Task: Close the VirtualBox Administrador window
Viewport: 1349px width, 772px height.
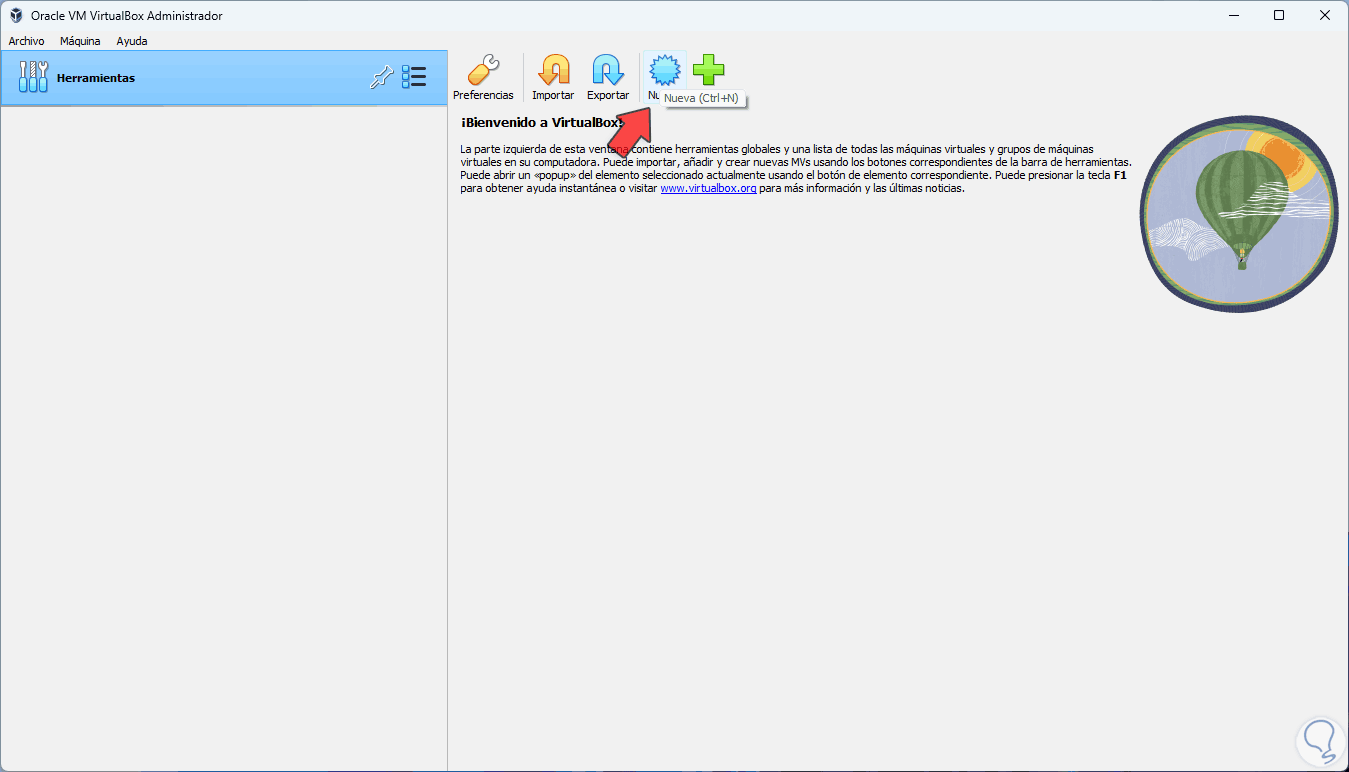Action: point(1325,15)
